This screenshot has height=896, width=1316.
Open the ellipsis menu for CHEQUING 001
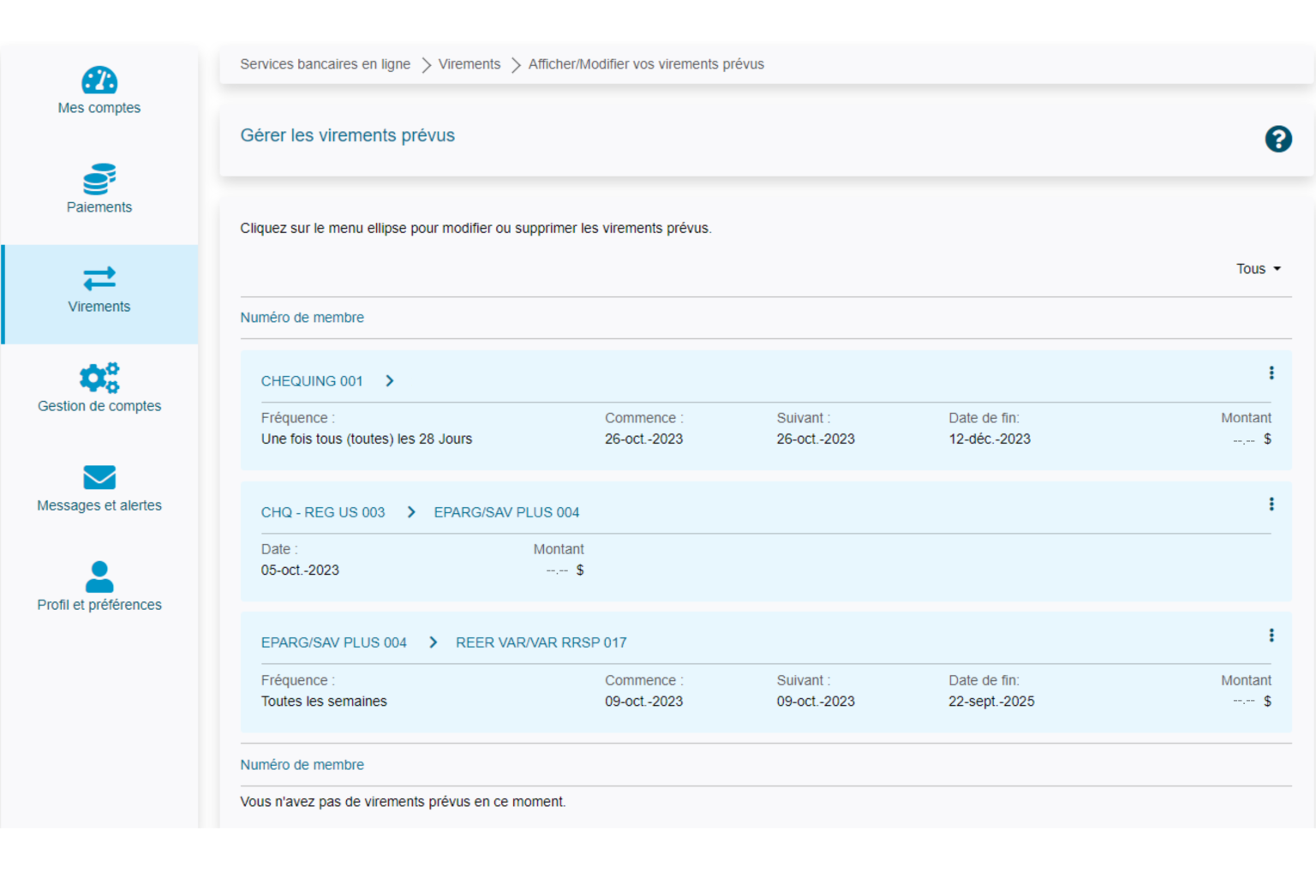pos(1271,373)
